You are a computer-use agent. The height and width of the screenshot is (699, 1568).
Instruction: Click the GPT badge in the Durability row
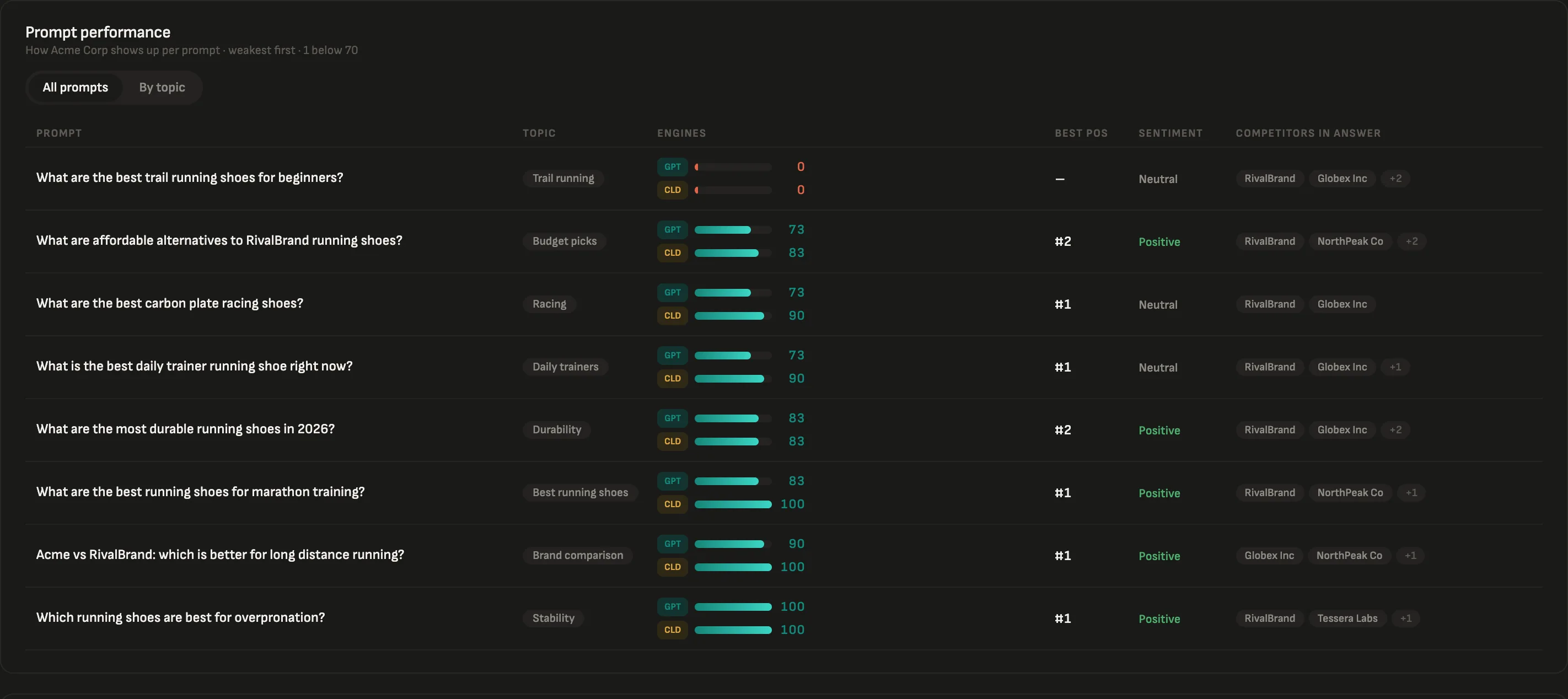[673, 418]
